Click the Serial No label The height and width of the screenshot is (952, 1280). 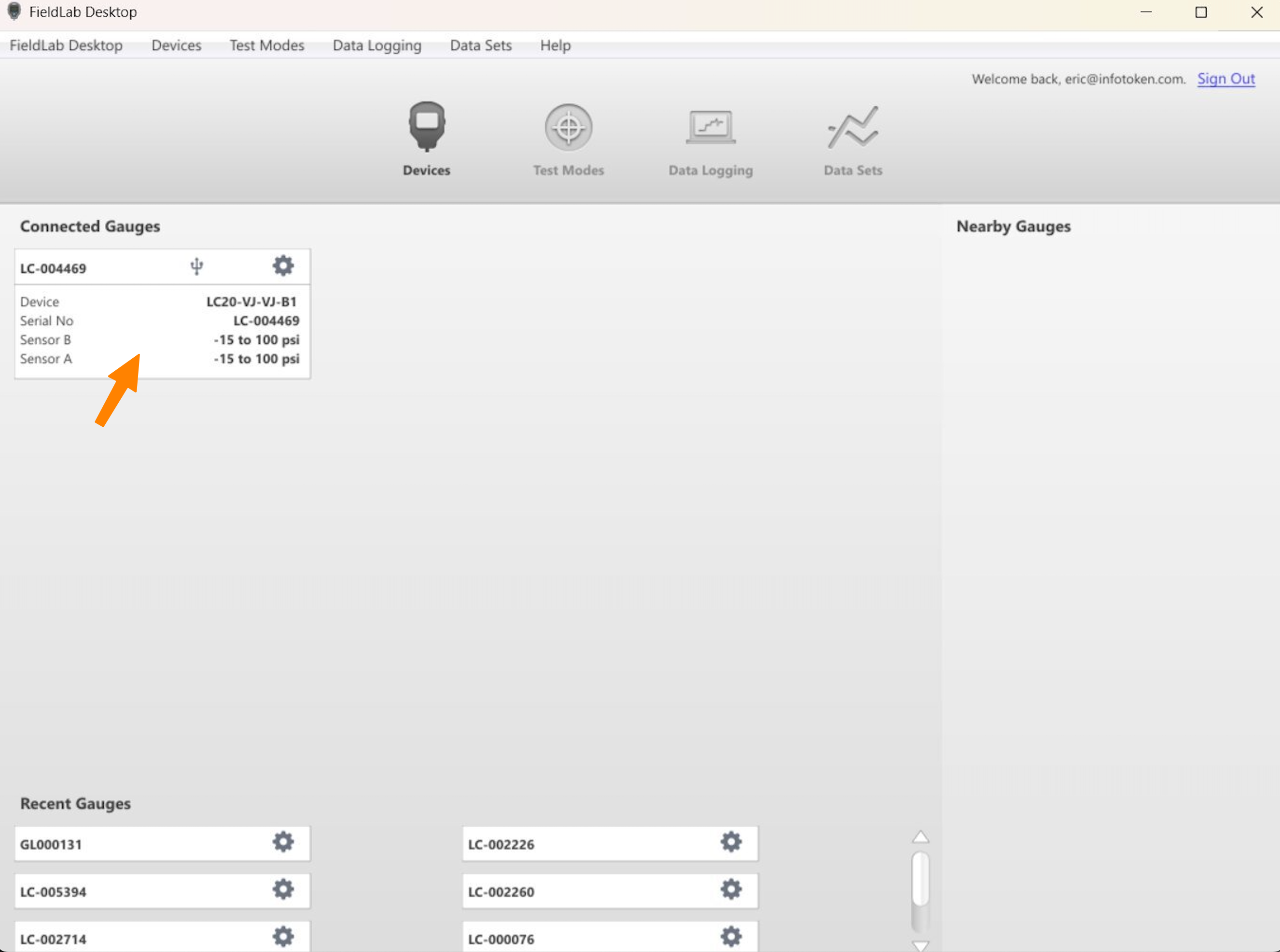47,321
